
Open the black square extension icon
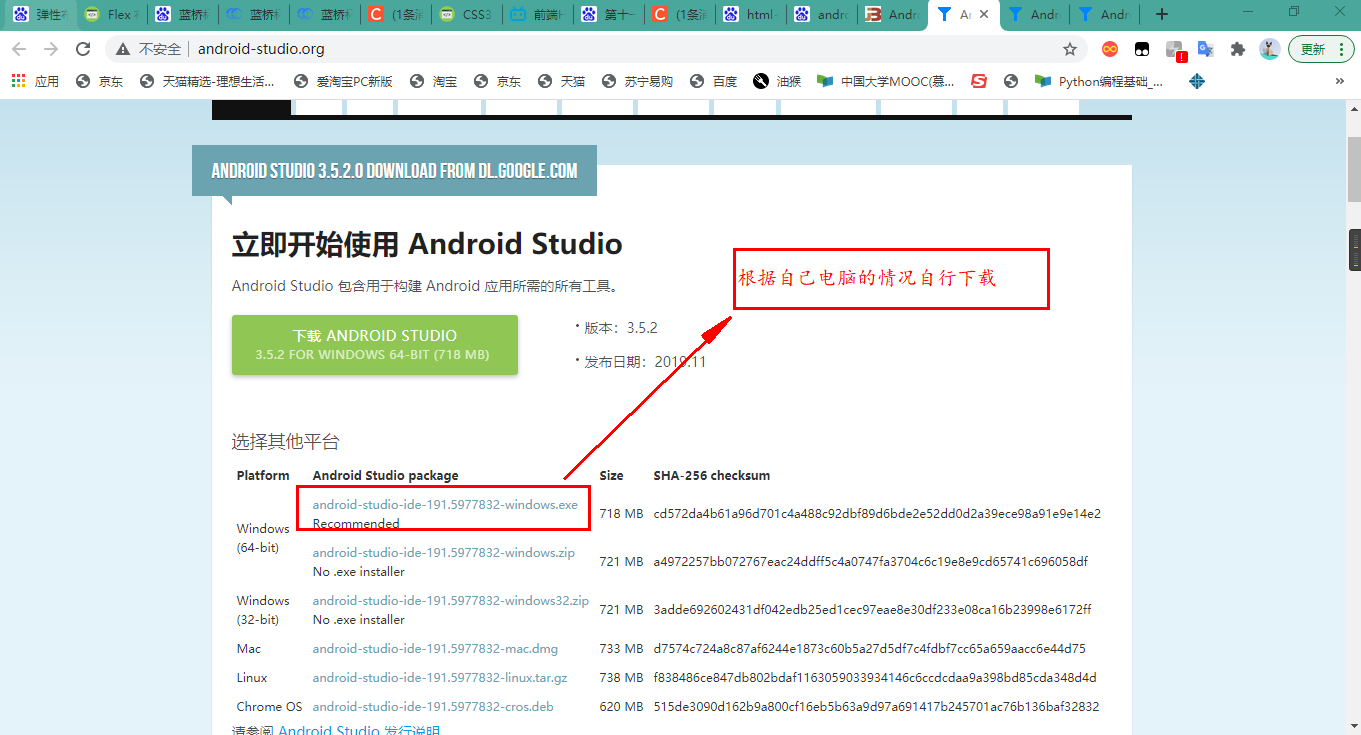pos(1142,49)
